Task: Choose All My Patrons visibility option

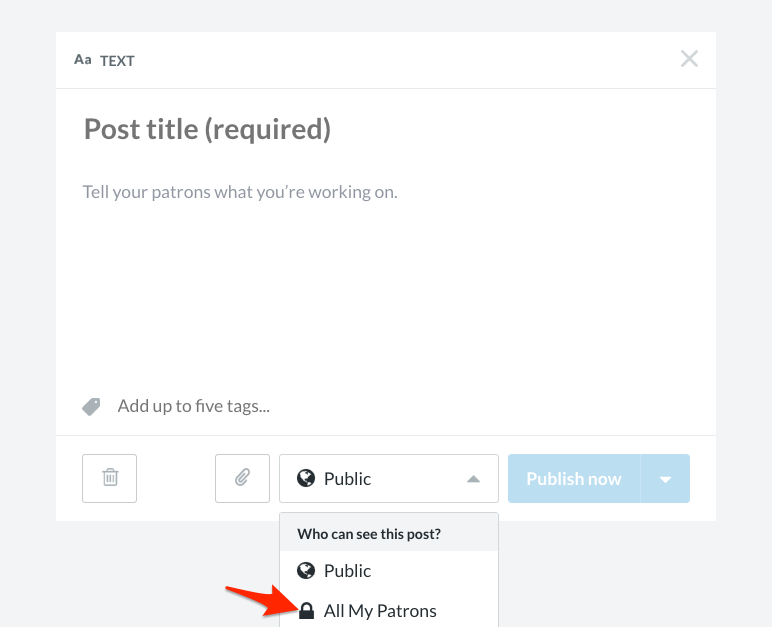Action: (x=380, y=610)
